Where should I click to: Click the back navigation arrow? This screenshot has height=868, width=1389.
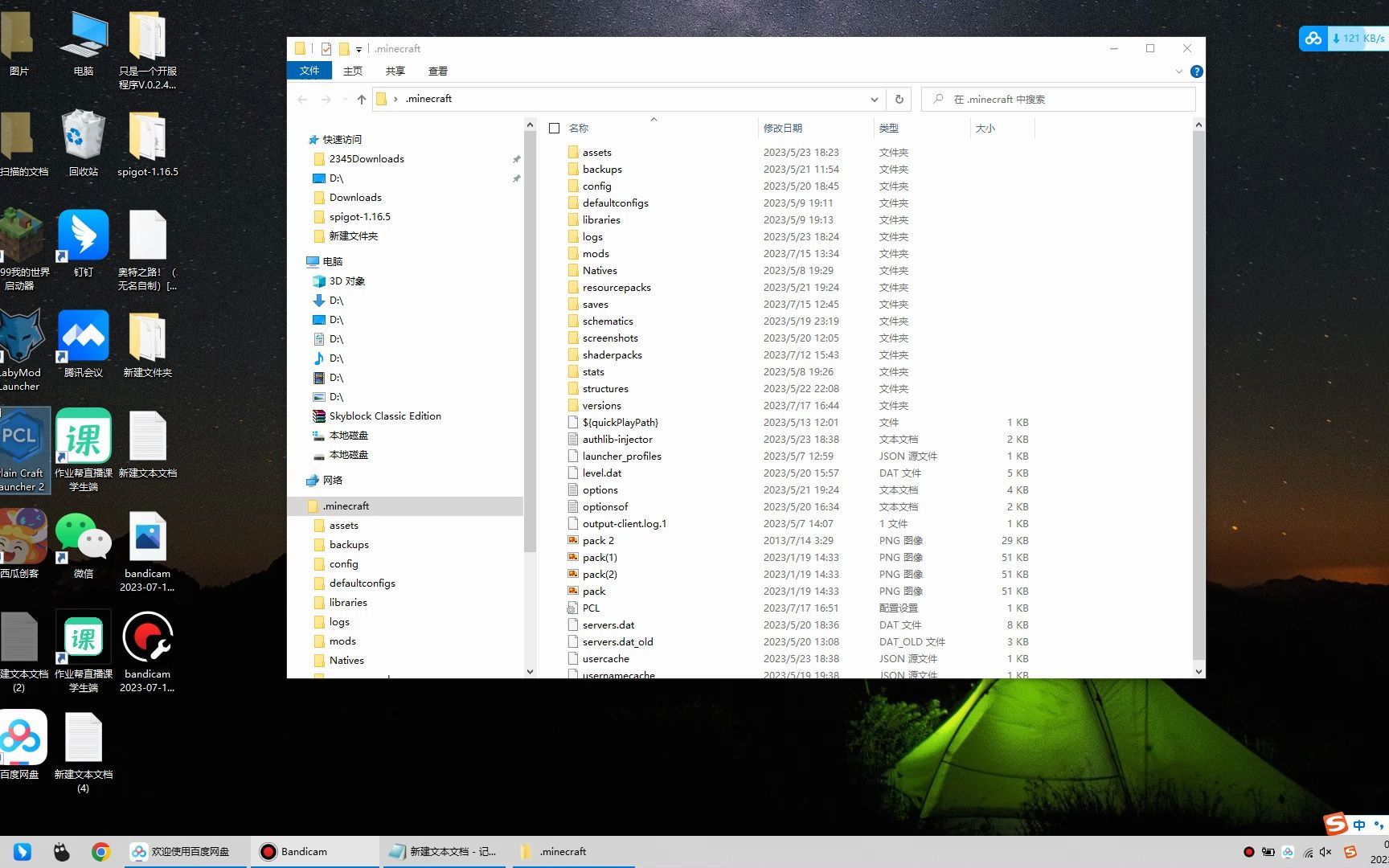click(302, 99)
